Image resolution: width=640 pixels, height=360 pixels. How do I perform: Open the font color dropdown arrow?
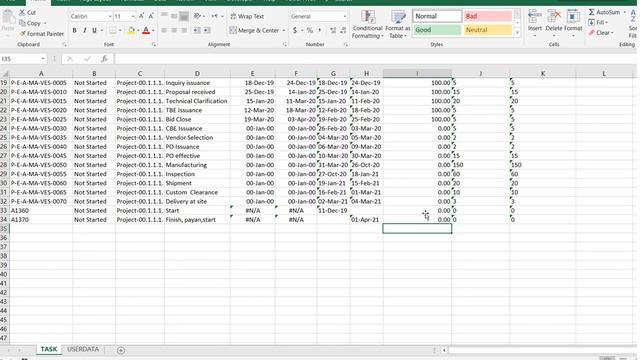153,31
